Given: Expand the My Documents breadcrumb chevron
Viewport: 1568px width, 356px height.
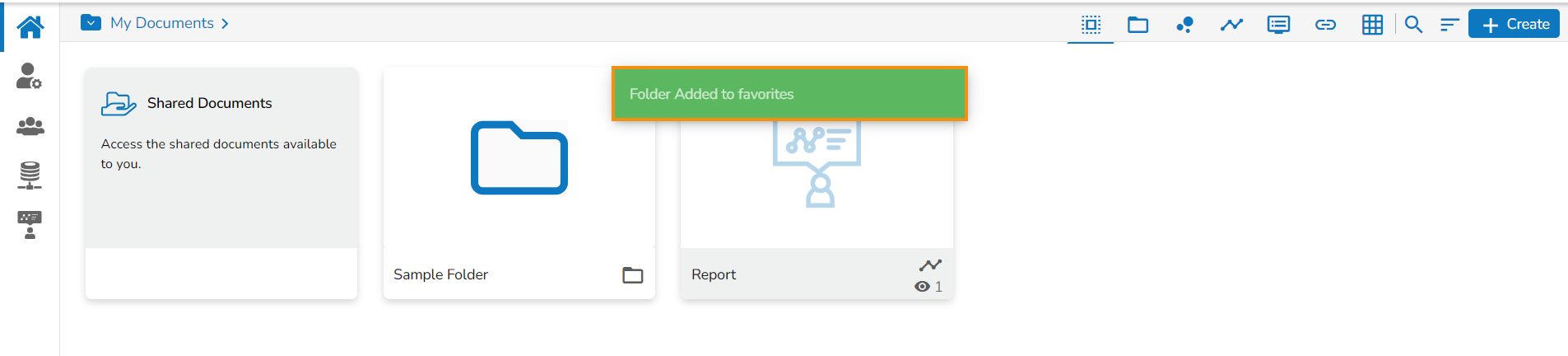Looking at the screenshot, I should [x=225, y=24].
